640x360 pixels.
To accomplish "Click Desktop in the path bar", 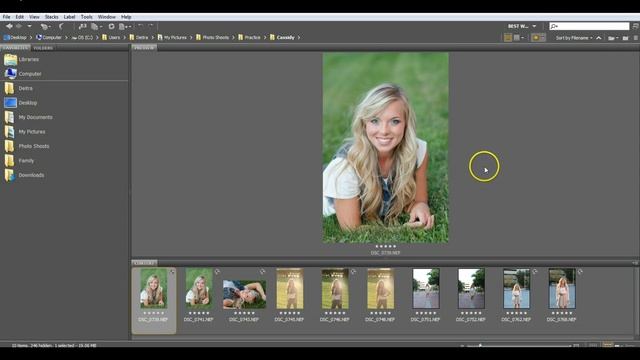I will [x=15, y=38].
